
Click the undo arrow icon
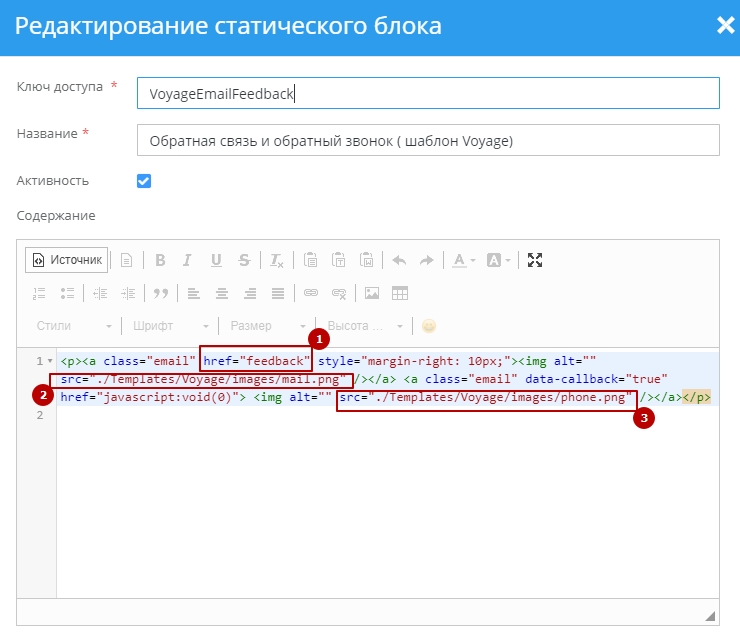pyautogui.click(x=398, y=260)
